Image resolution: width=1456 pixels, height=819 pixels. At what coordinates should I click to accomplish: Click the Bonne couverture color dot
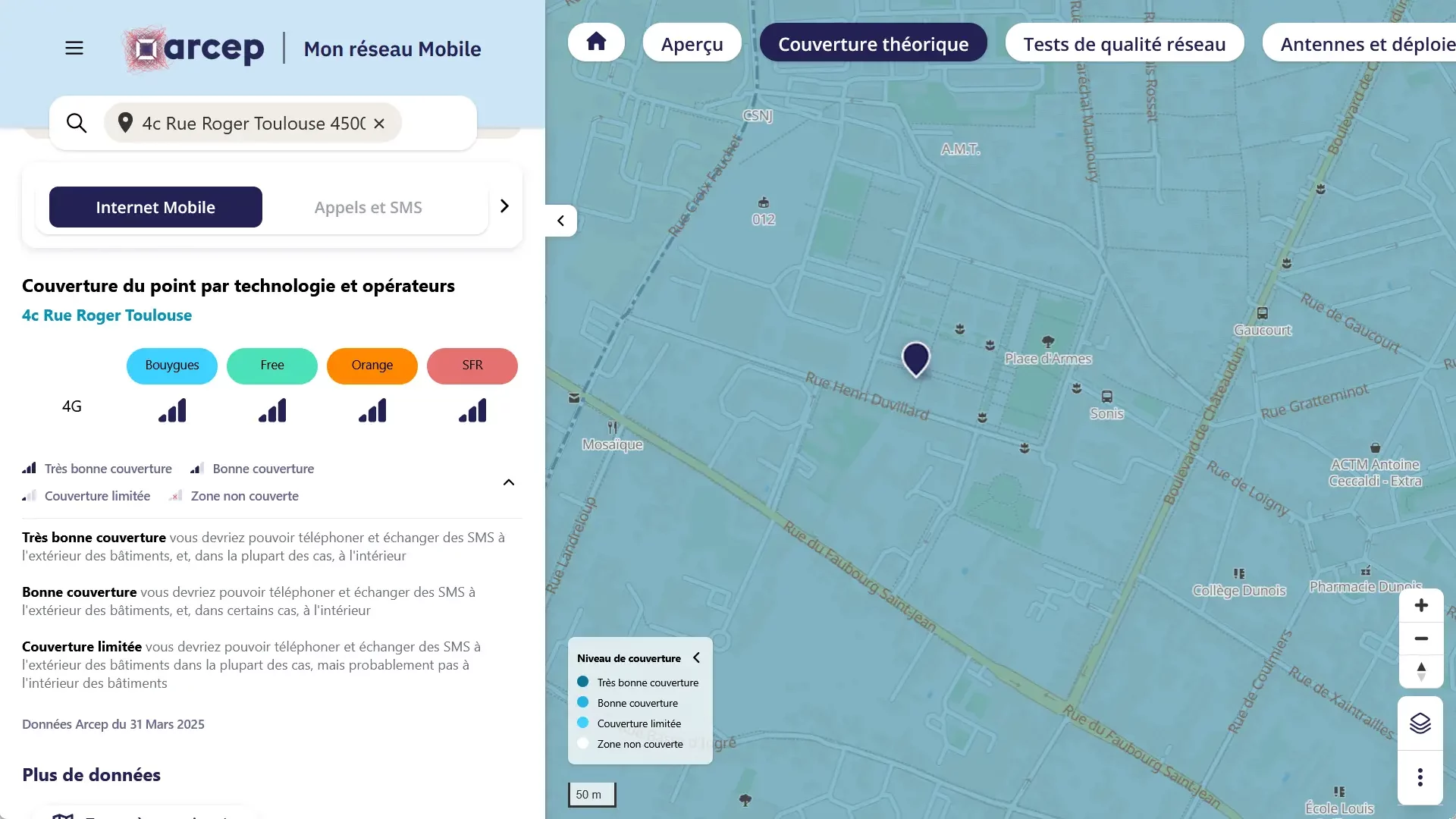click(x=583, y=702)
